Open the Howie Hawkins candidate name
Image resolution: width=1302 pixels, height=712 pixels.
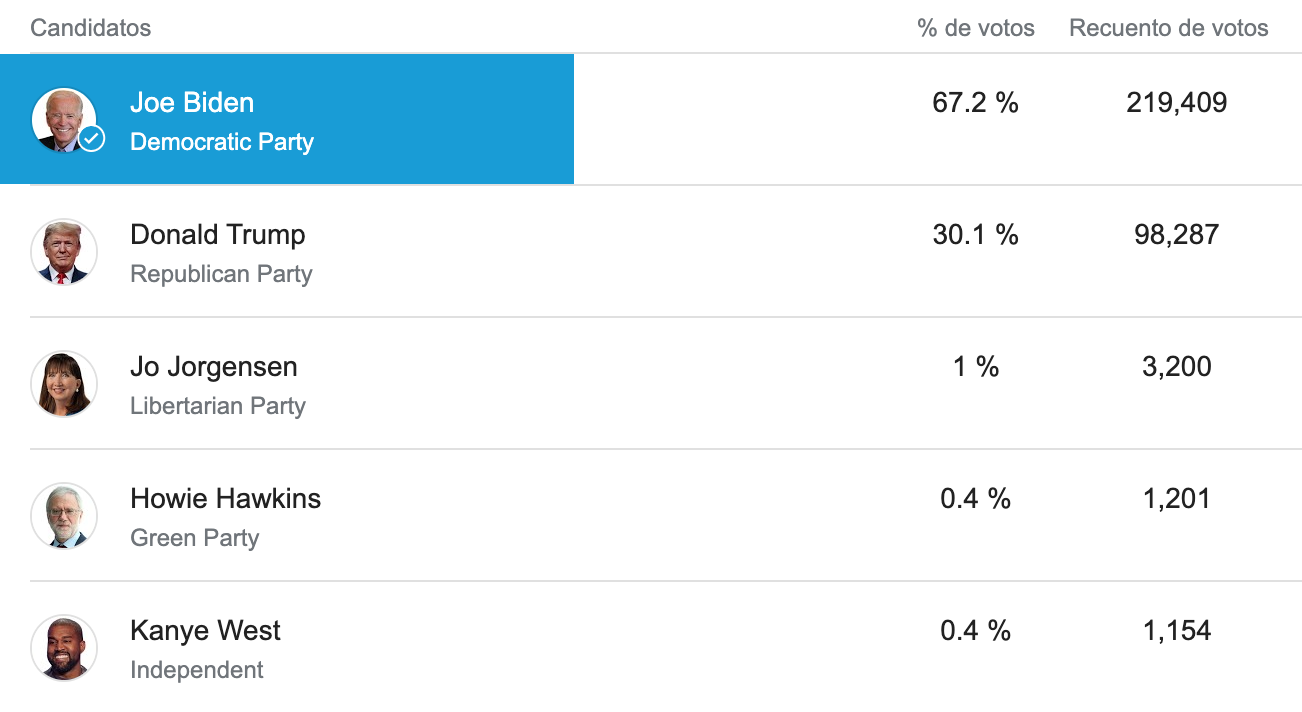point(225,499)
